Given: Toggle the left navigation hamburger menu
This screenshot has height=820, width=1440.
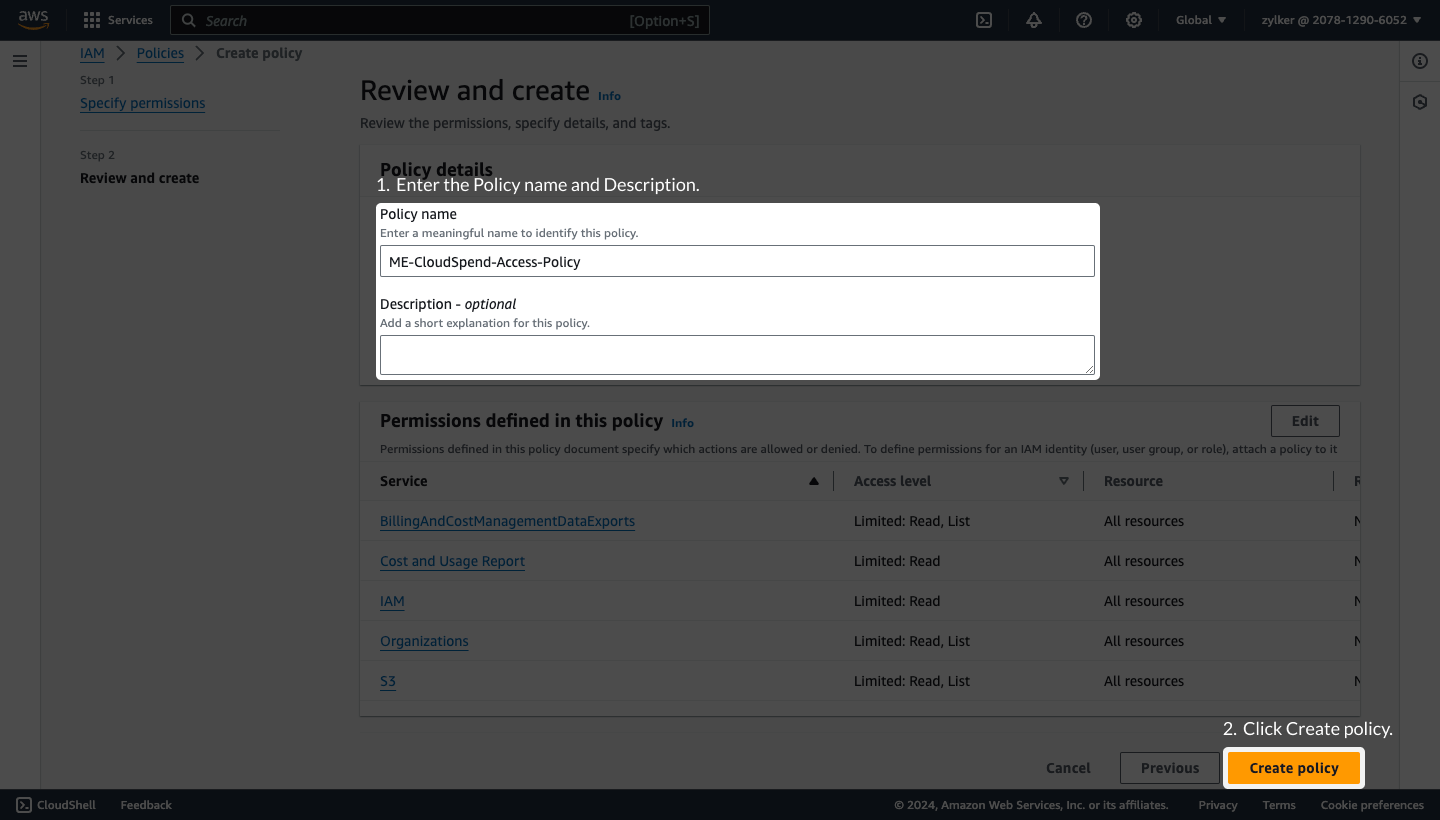Looking at the screenshot, I should tap(19, 60).
